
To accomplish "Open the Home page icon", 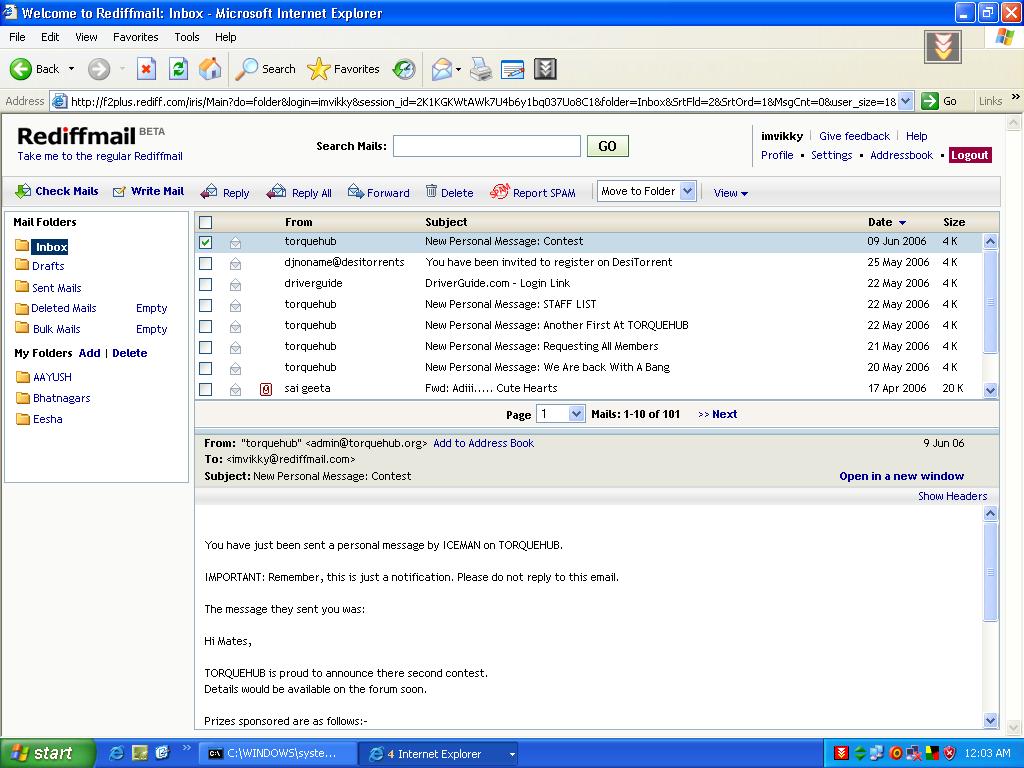I will point(210,69).
